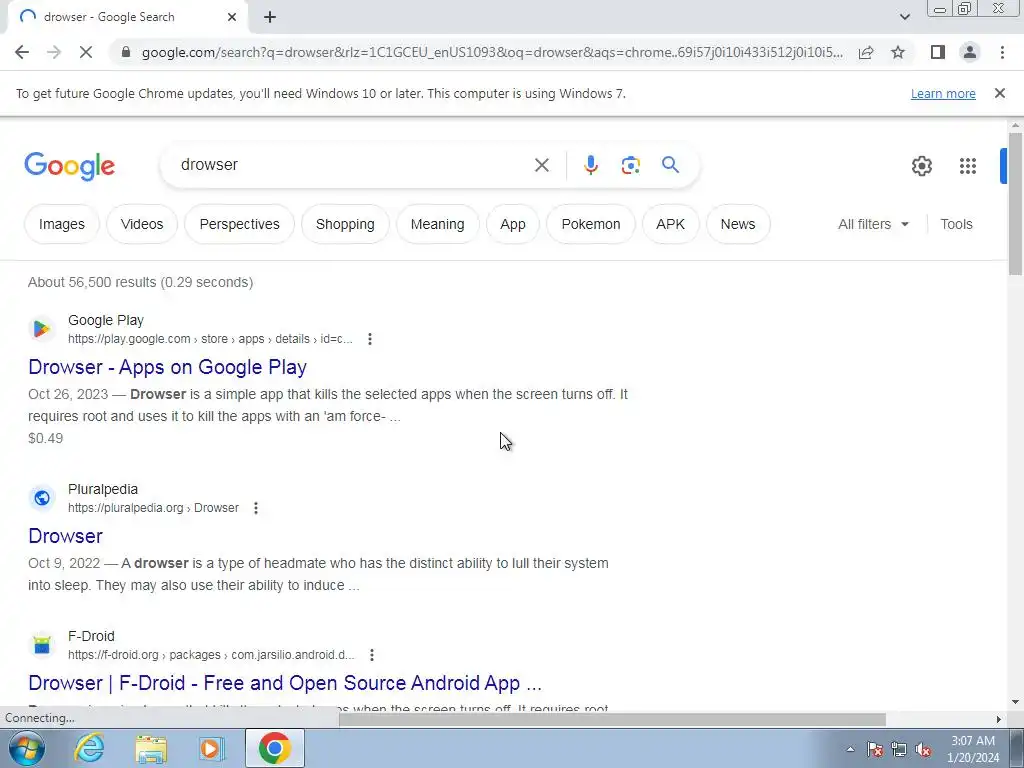Select the APK filter chip

tap(670, 224)
